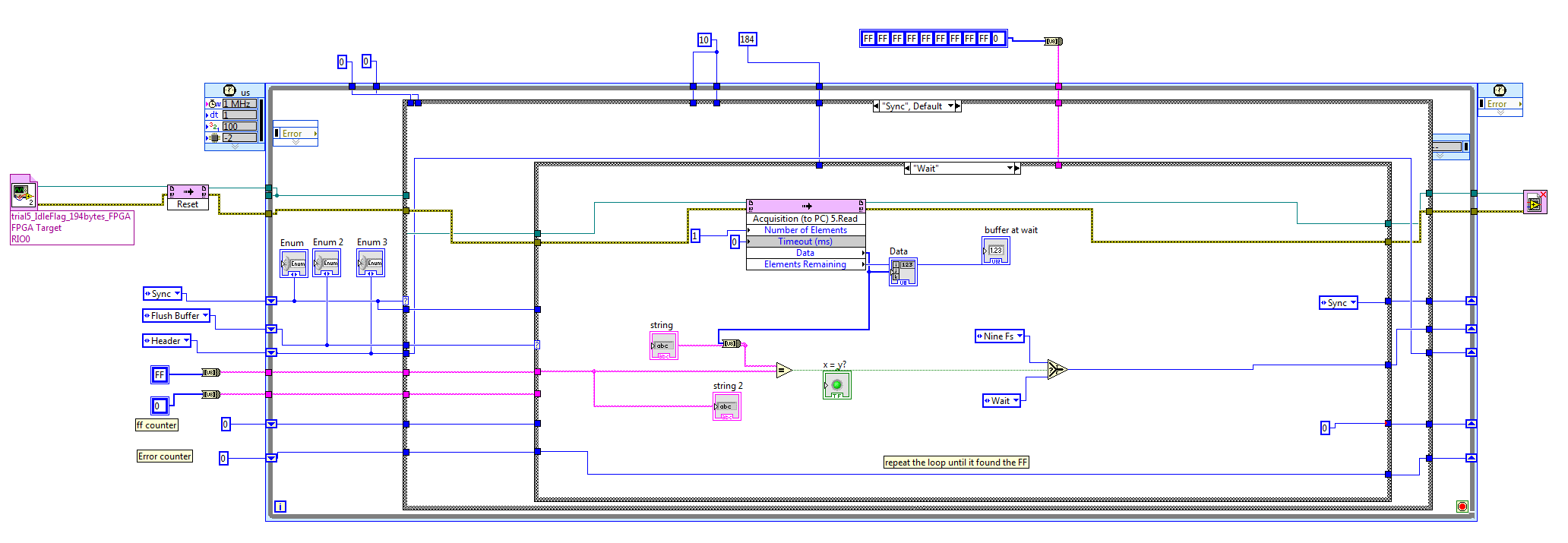This screenshot has height=543, width=1568.
Task: Click the loop iteration terminal i
Action: click(280, 507)
